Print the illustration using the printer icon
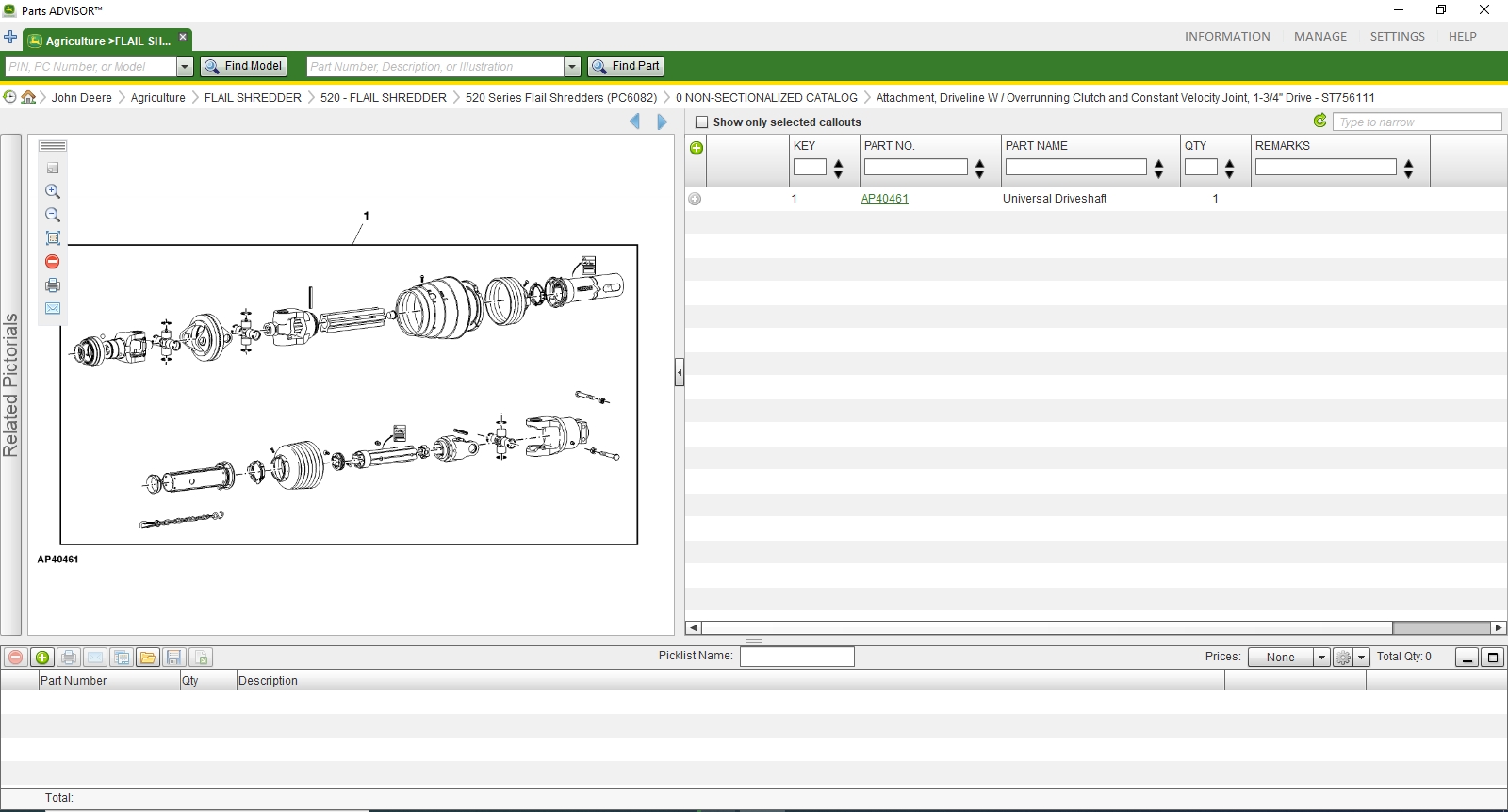The image size is (1508, 812). (53, 285)
